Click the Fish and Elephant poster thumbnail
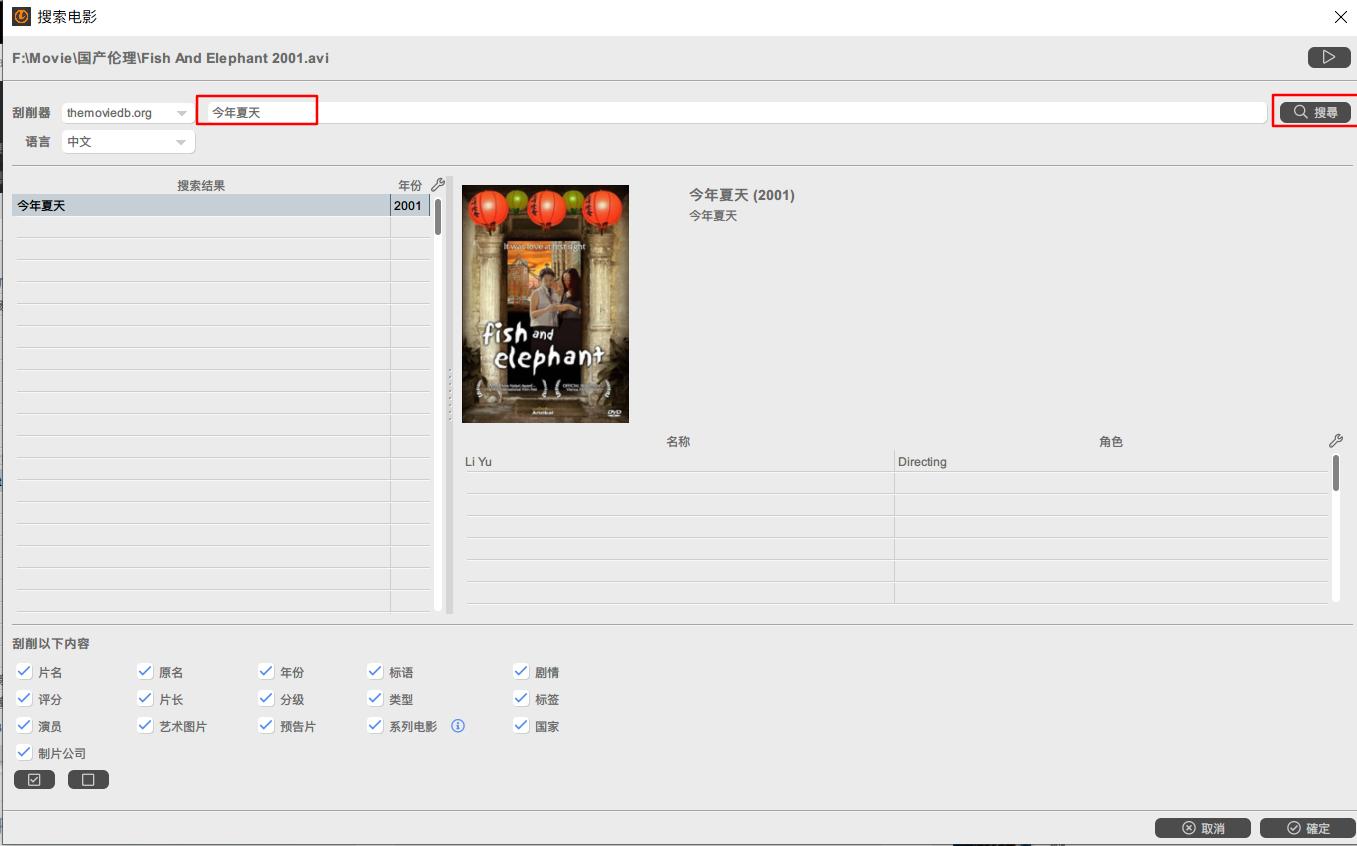This screenshot has width=1357, height=846. coord(545,304)
